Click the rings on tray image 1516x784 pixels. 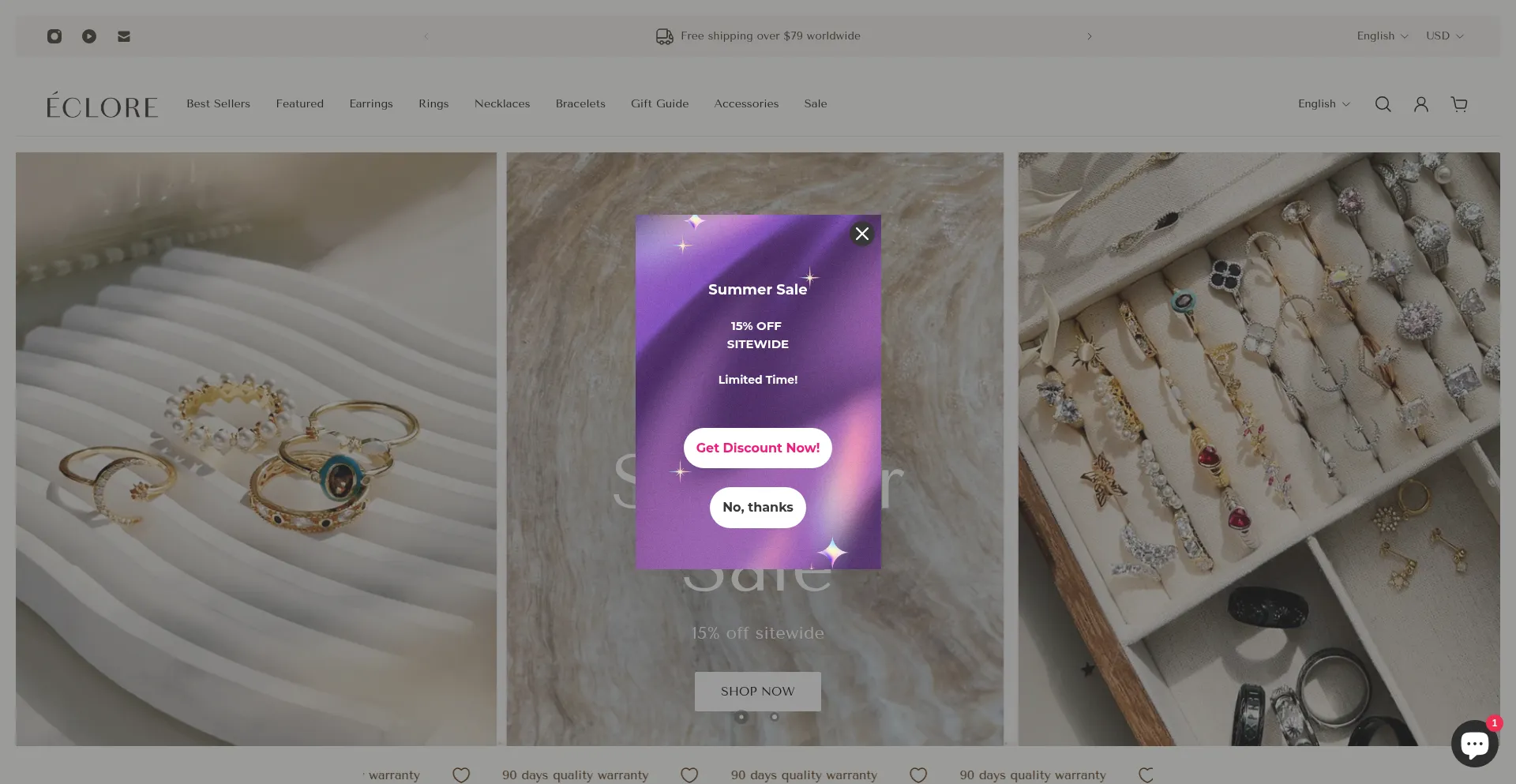(x=256, y=448)
